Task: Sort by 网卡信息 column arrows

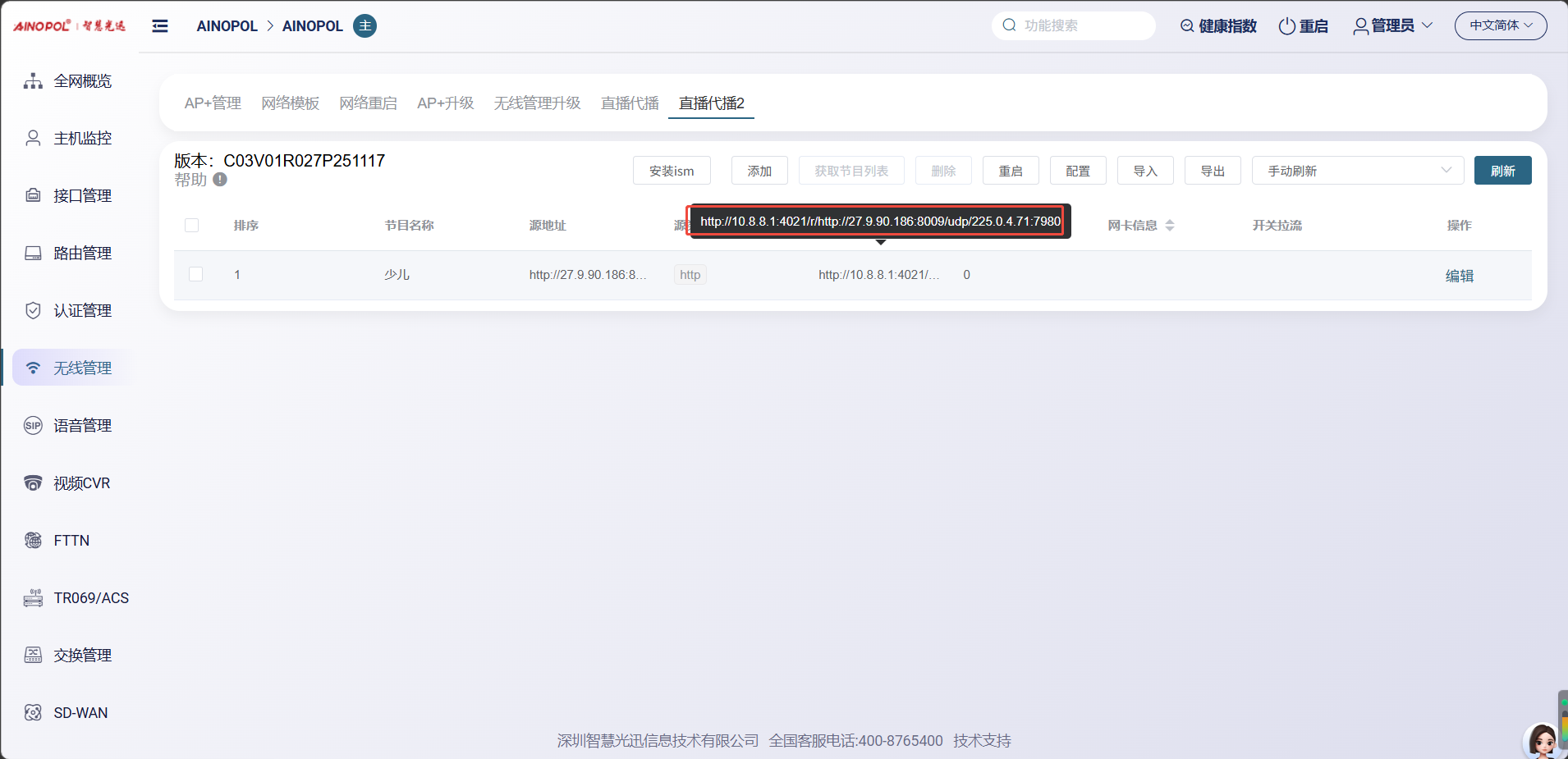Action: pos(1170,226)
